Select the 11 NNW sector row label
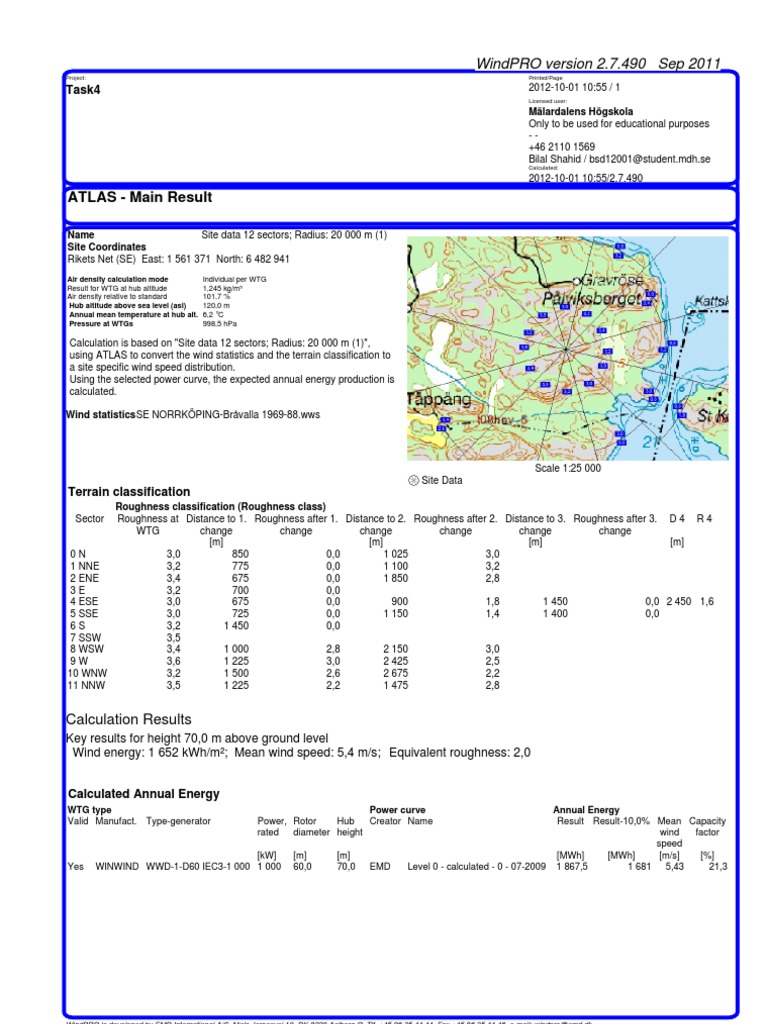 (84, 685)
